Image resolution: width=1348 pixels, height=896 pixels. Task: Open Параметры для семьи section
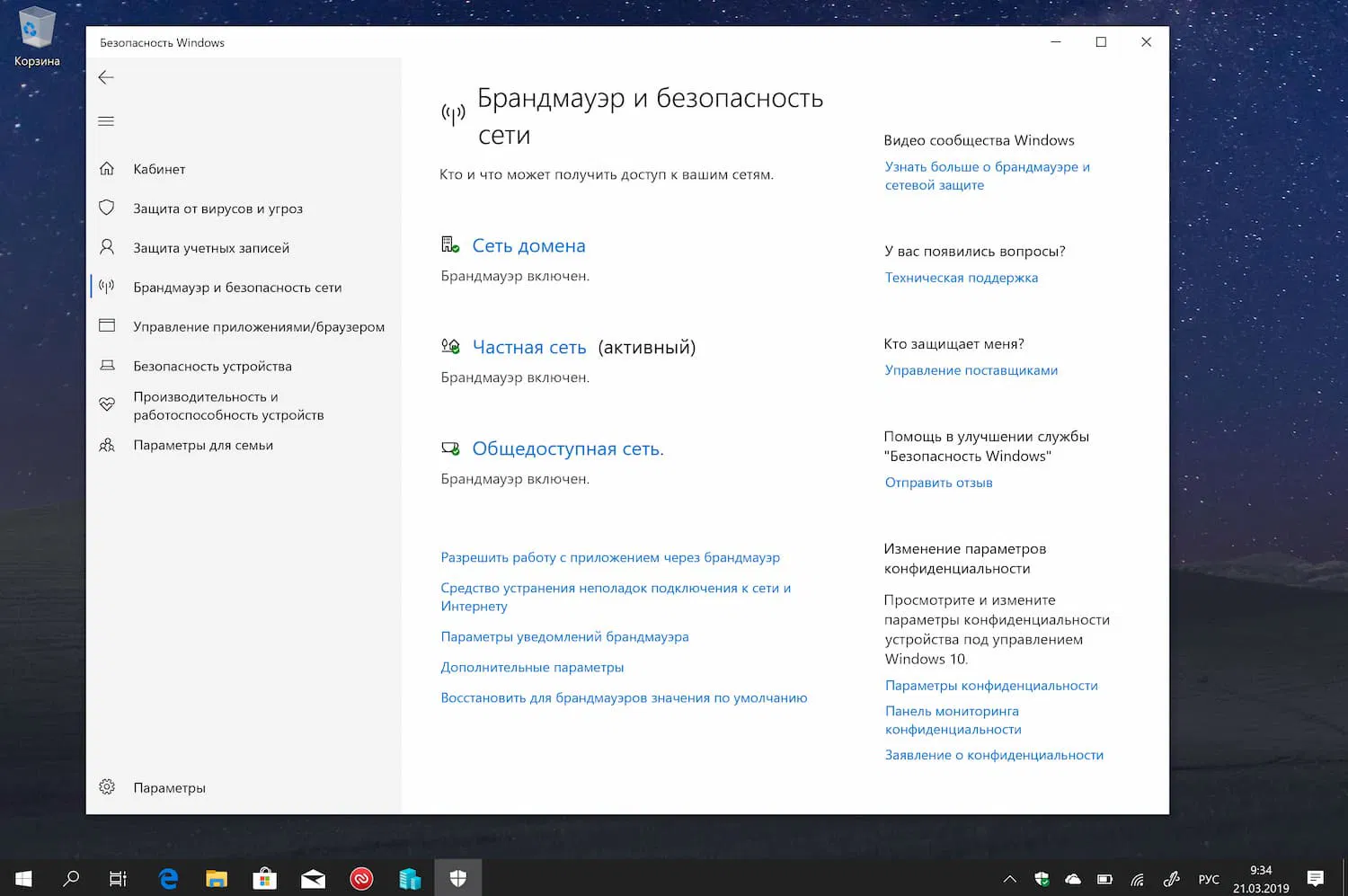[x=203, y=444]
